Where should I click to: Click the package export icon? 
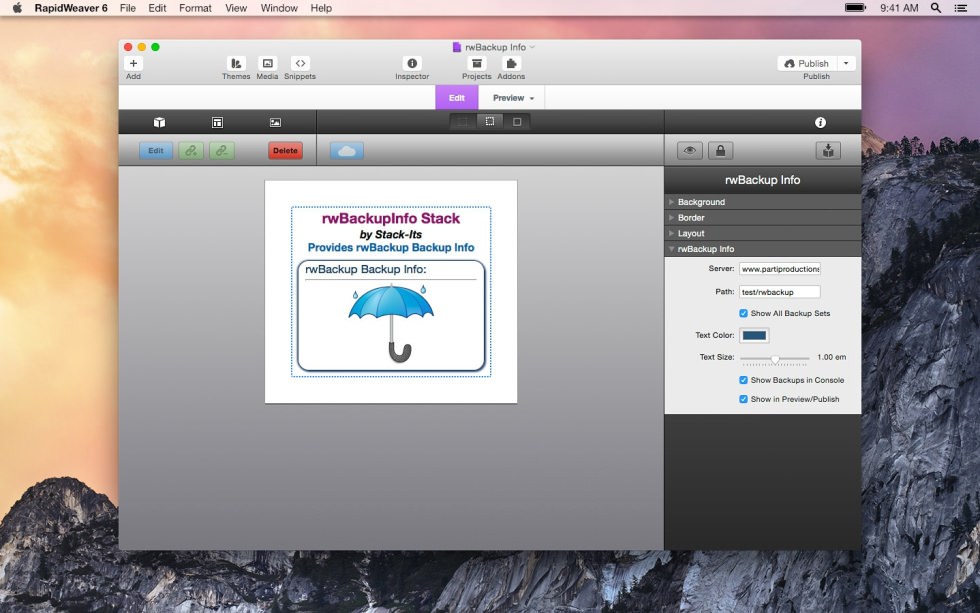point(828,151)
